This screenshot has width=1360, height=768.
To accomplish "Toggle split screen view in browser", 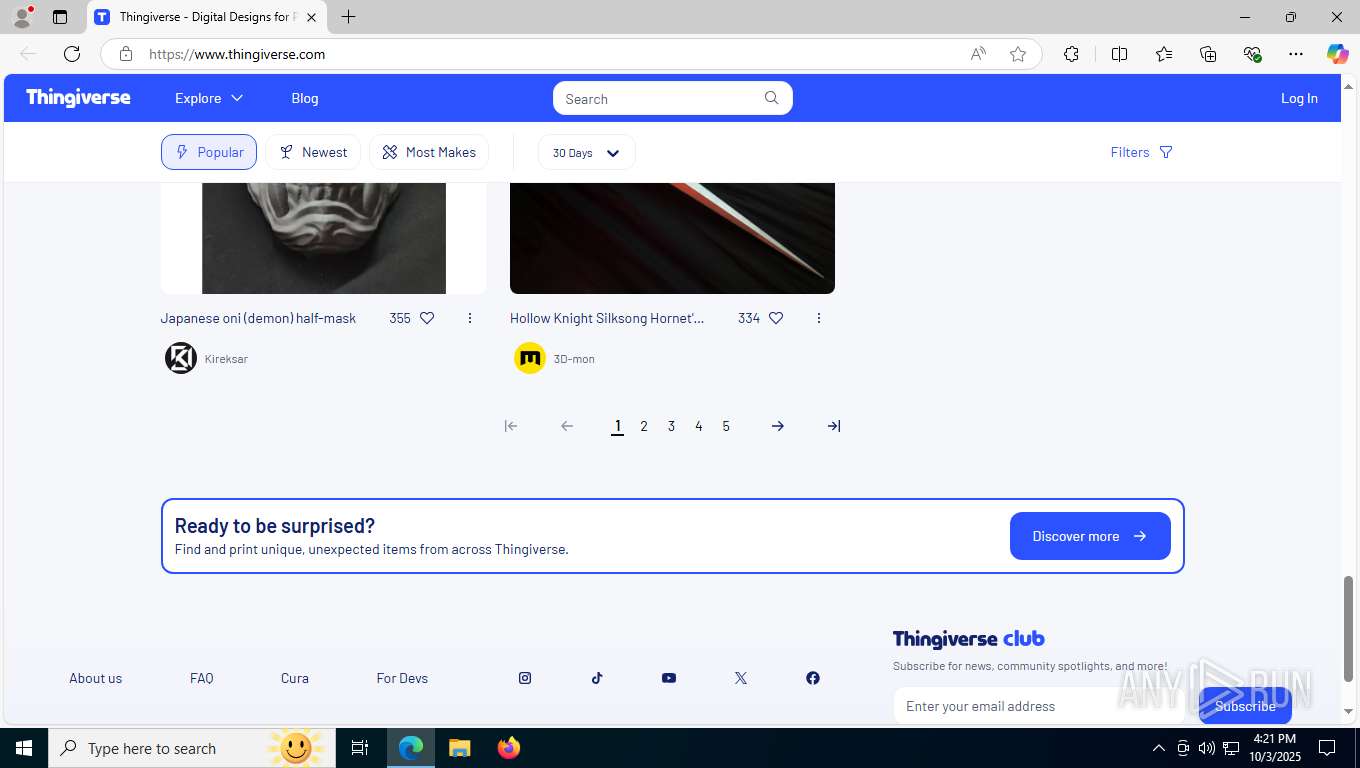I will tap(1120, 54).
